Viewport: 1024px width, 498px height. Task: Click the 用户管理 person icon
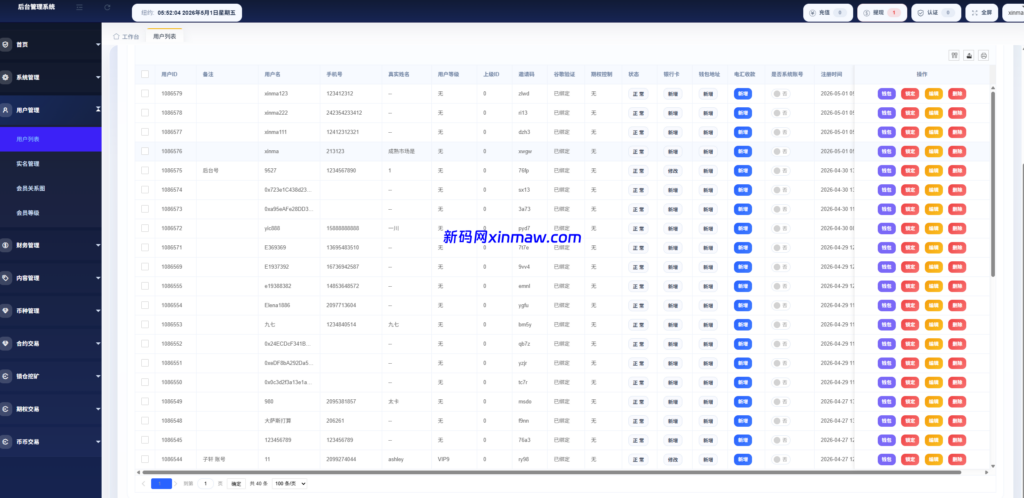6,110
